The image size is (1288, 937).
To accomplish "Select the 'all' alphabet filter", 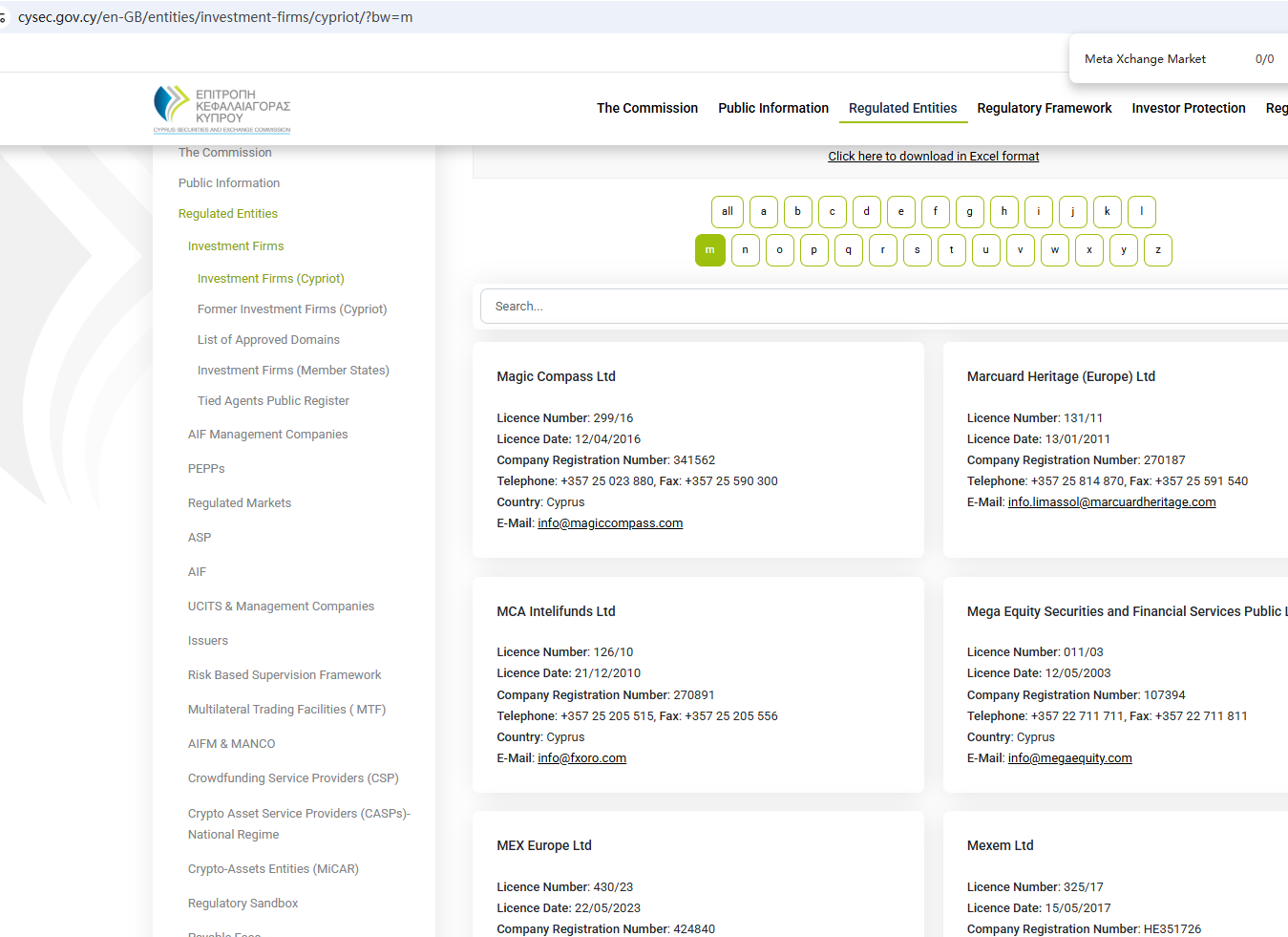I will click(x=727, y=212).
